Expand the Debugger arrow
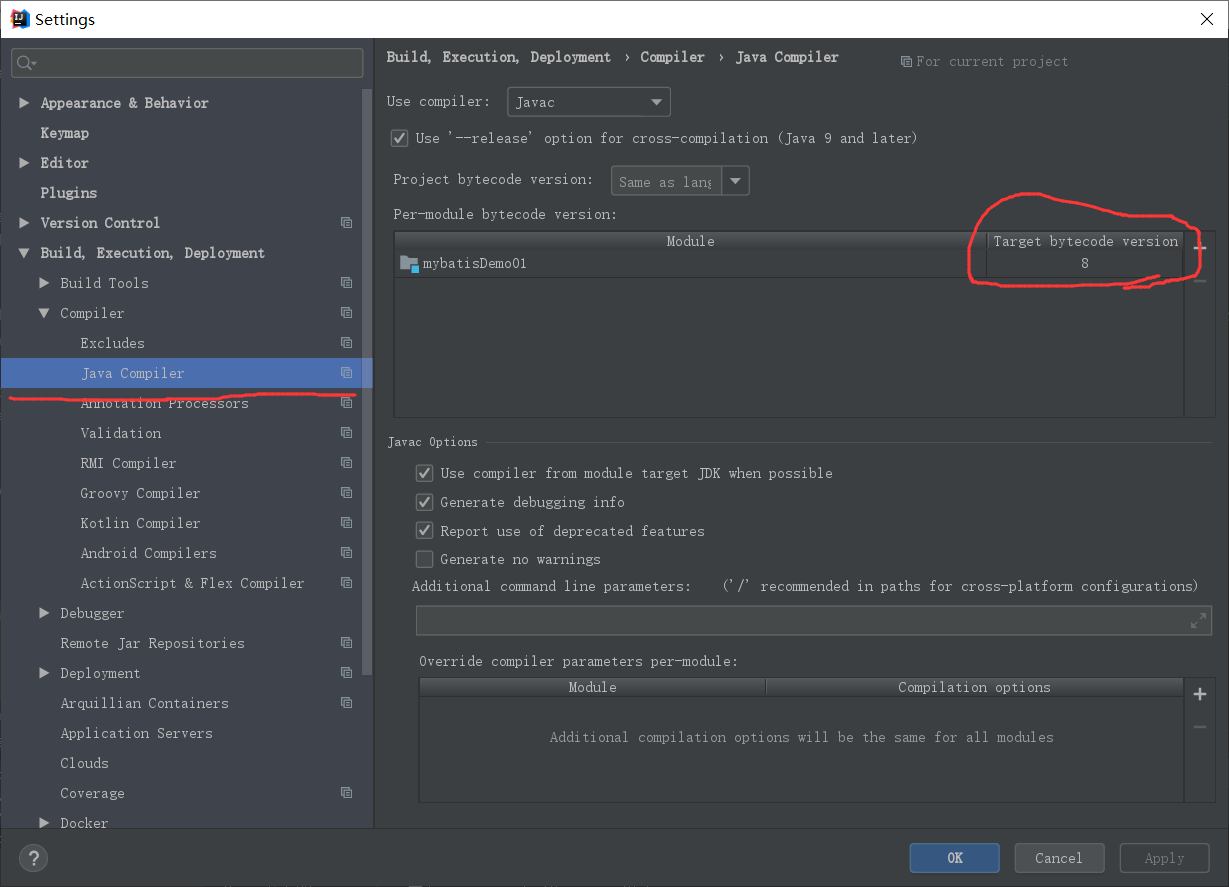1229x887 pixels. [44, 613]
